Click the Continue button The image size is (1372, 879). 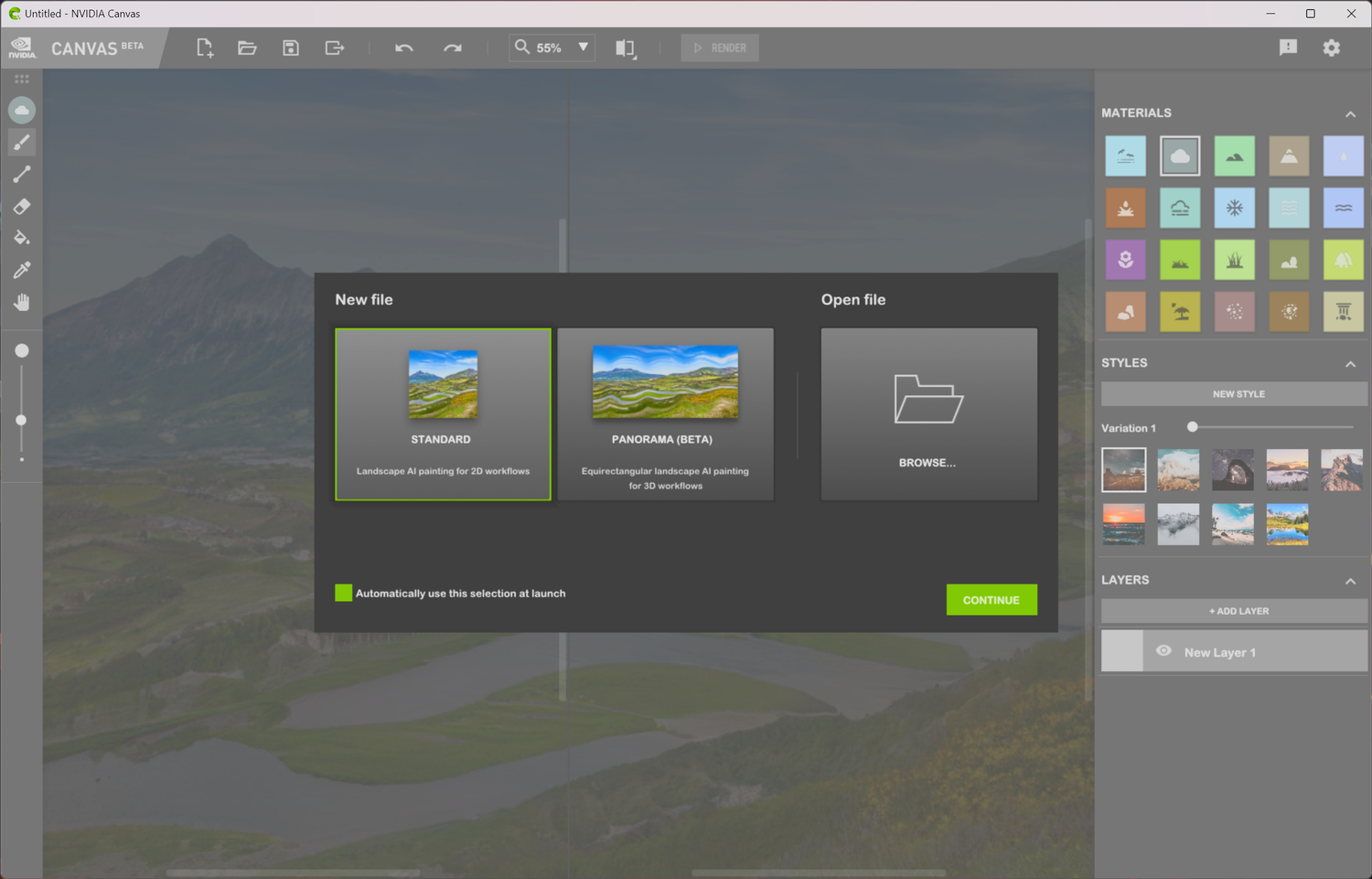coord(991,600)
